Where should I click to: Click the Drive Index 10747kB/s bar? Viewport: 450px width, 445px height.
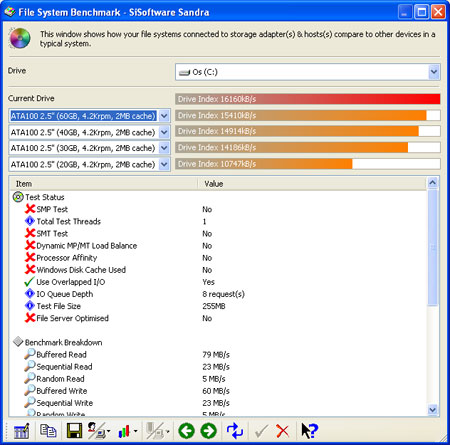pyautogui.click(x=308, y=164)
